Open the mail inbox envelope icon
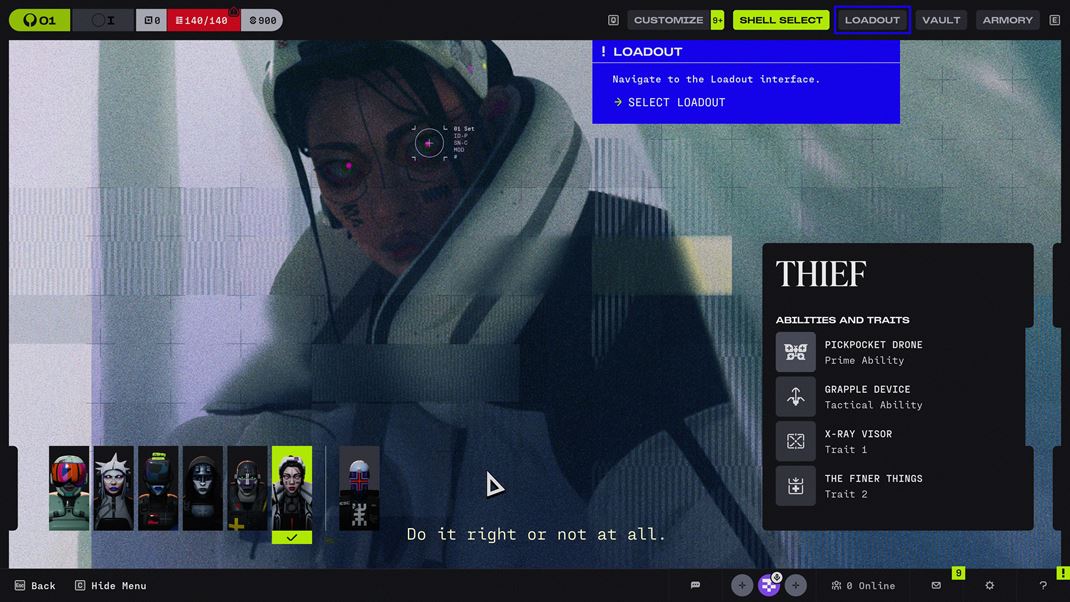Screen dimensions: 1070x602 pos(936,585)
